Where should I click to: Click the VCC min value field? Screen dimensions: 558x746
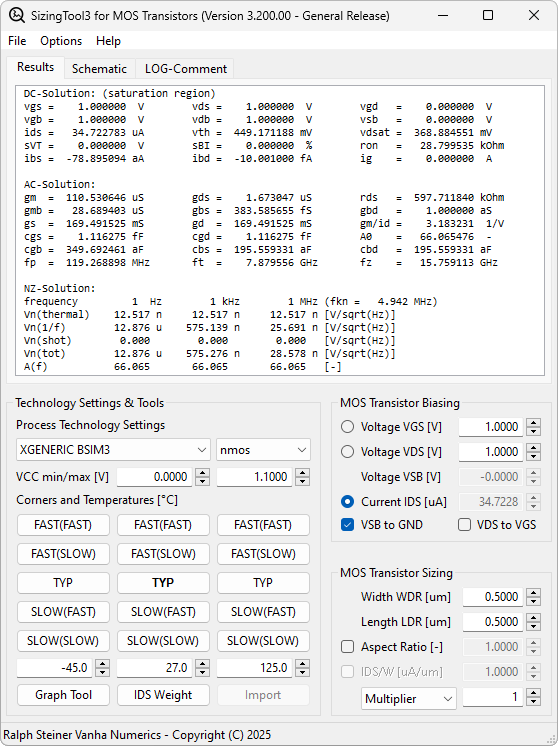click(155, 477)
